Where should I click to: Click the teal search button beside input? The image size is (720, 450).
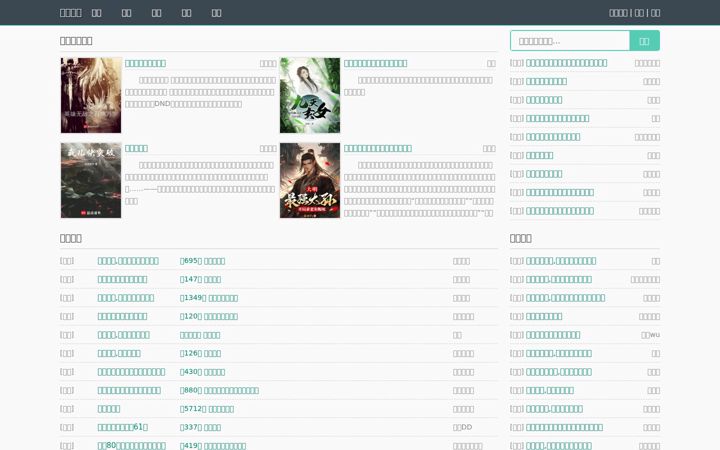click(x=644, y=41)
